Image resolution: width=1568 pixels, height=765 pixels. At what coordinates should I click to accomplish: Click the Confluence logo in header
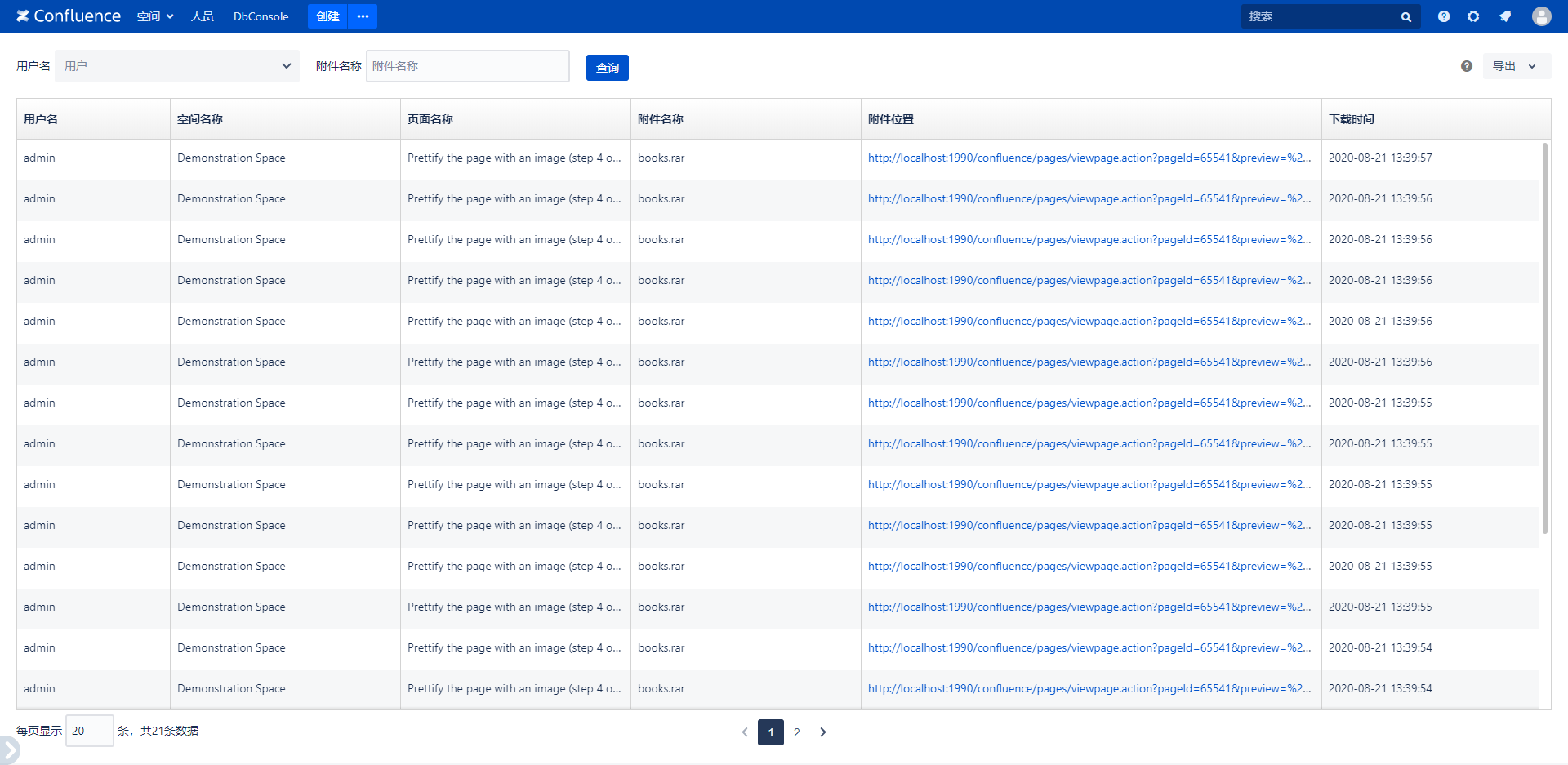pos(69,16)
